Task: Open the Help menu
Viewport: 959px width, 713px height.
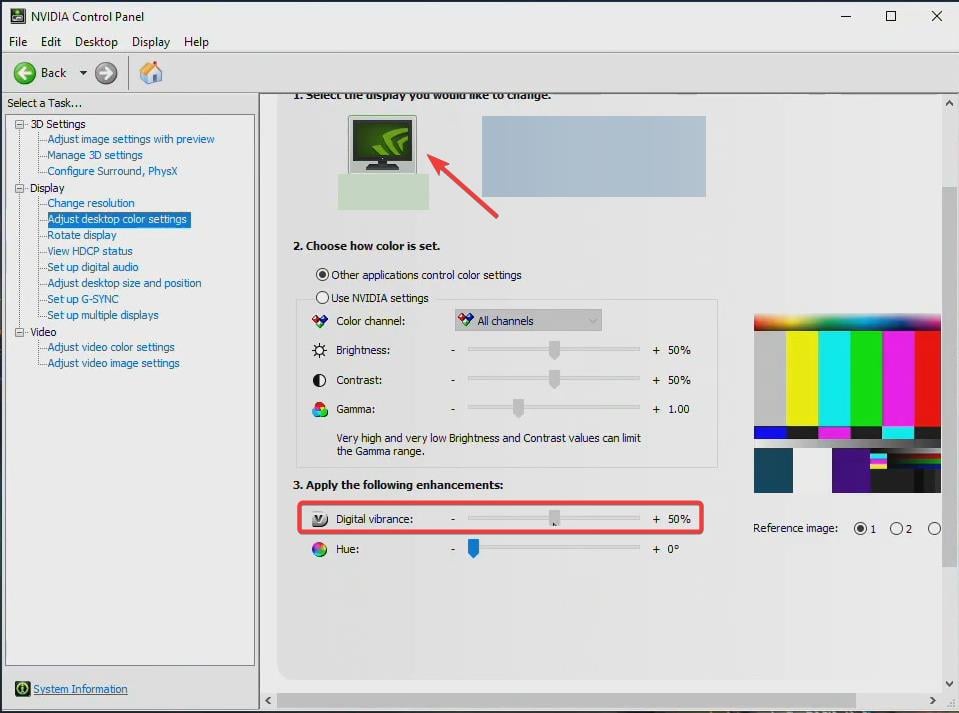Action: tap(196, 42)
